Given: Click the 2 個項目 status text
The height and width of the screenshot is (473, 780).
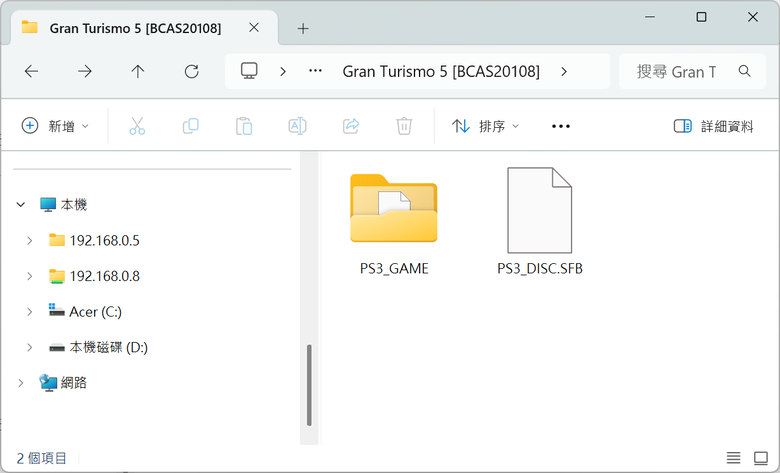Looking at the screenshot, I should point(41,458).
